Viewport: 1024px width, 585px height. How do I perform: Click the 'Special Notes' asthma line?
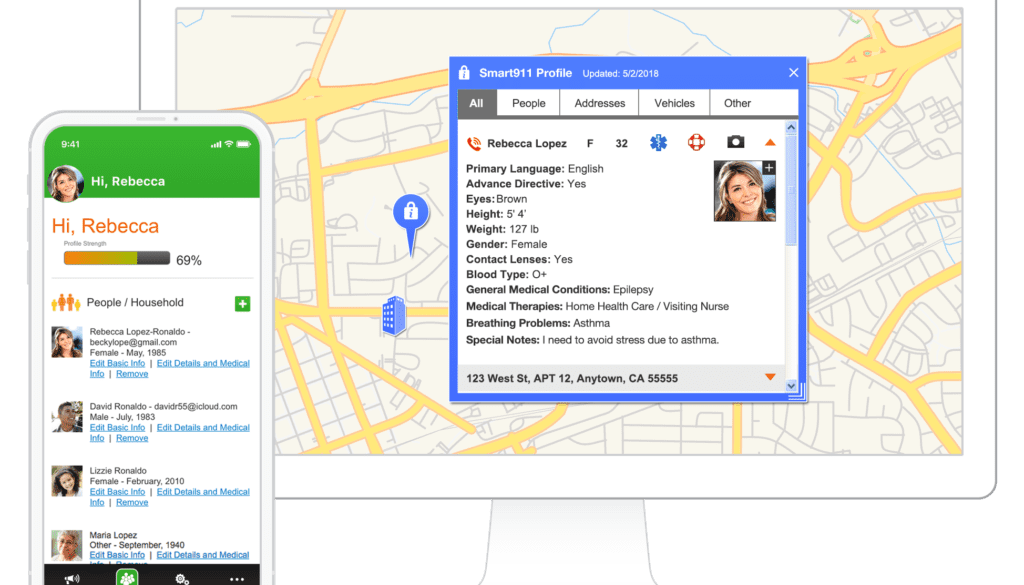pyautogui.click(x=592, y=340)
